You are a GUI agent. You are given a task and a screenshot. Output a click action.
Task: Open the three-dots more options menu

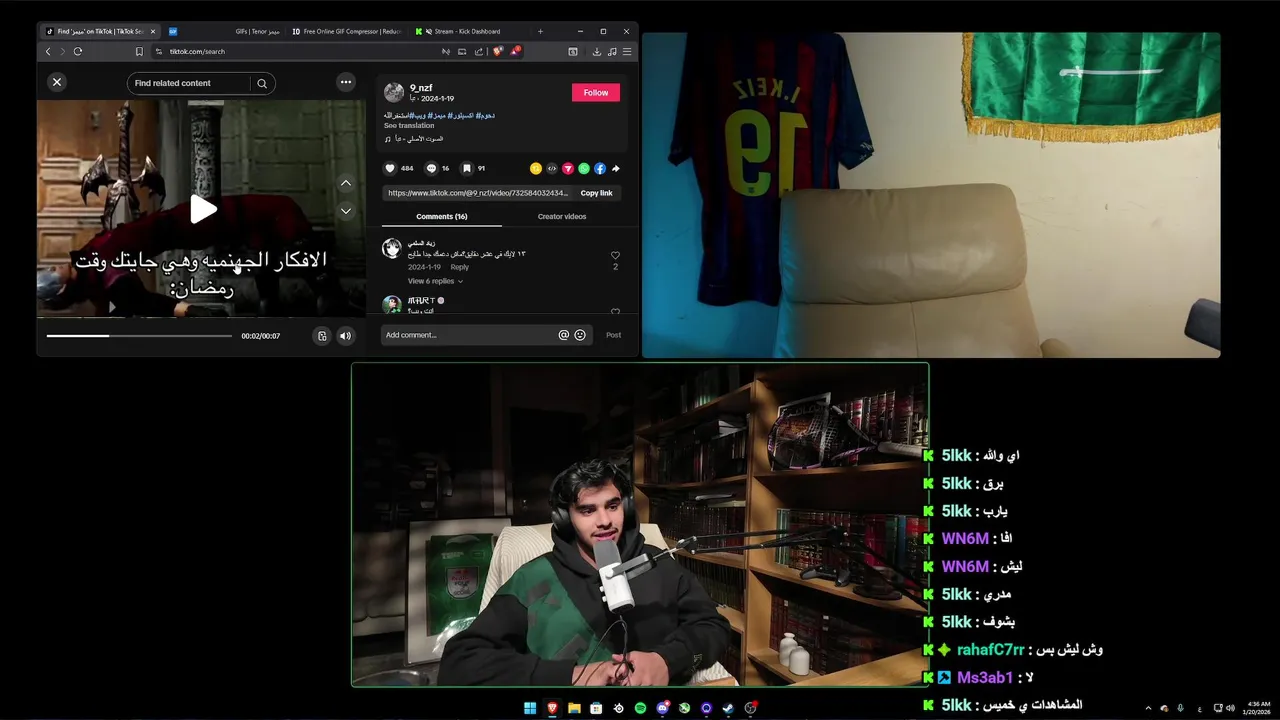point(346,82)
